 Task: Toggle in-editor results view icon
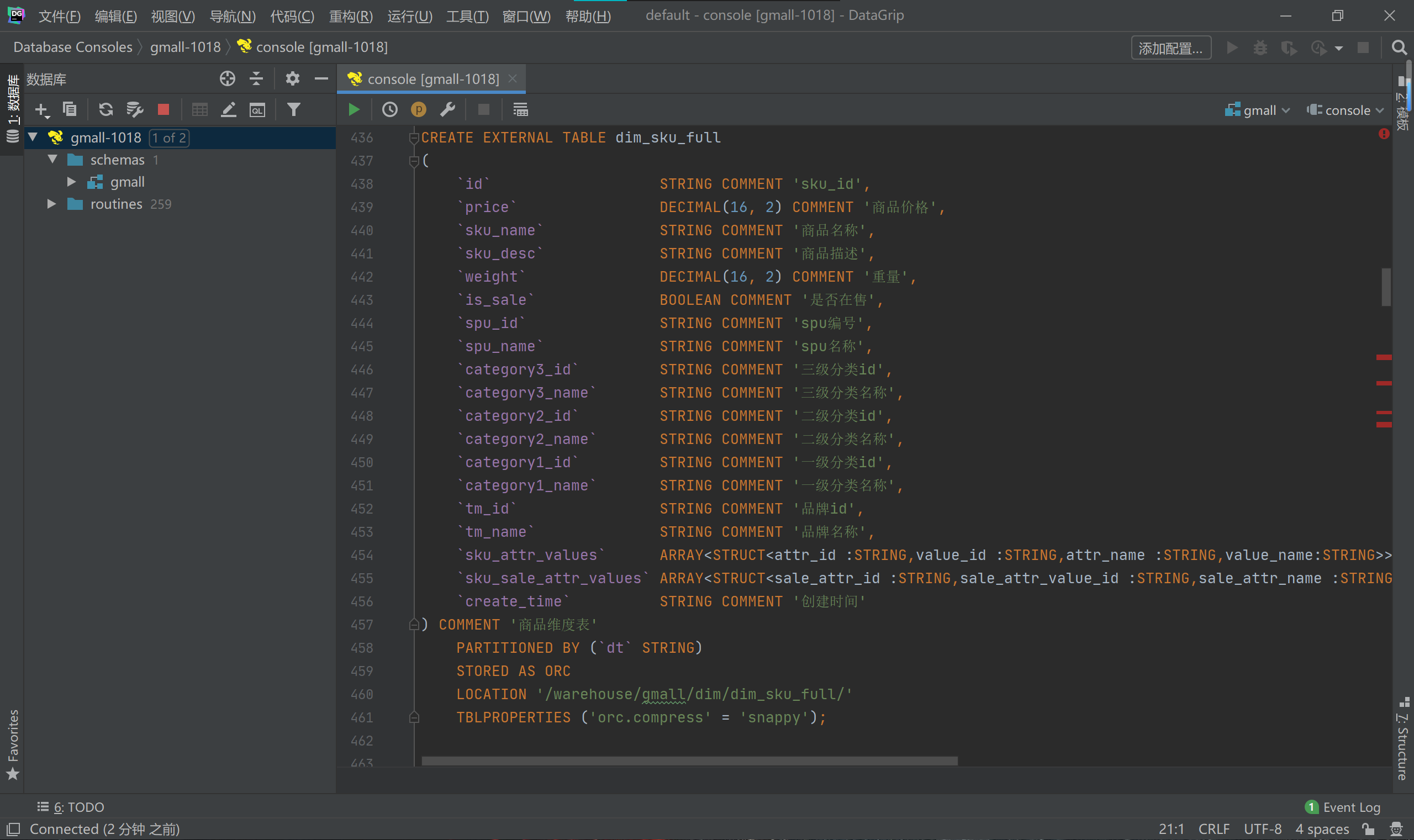click(520, 109)
